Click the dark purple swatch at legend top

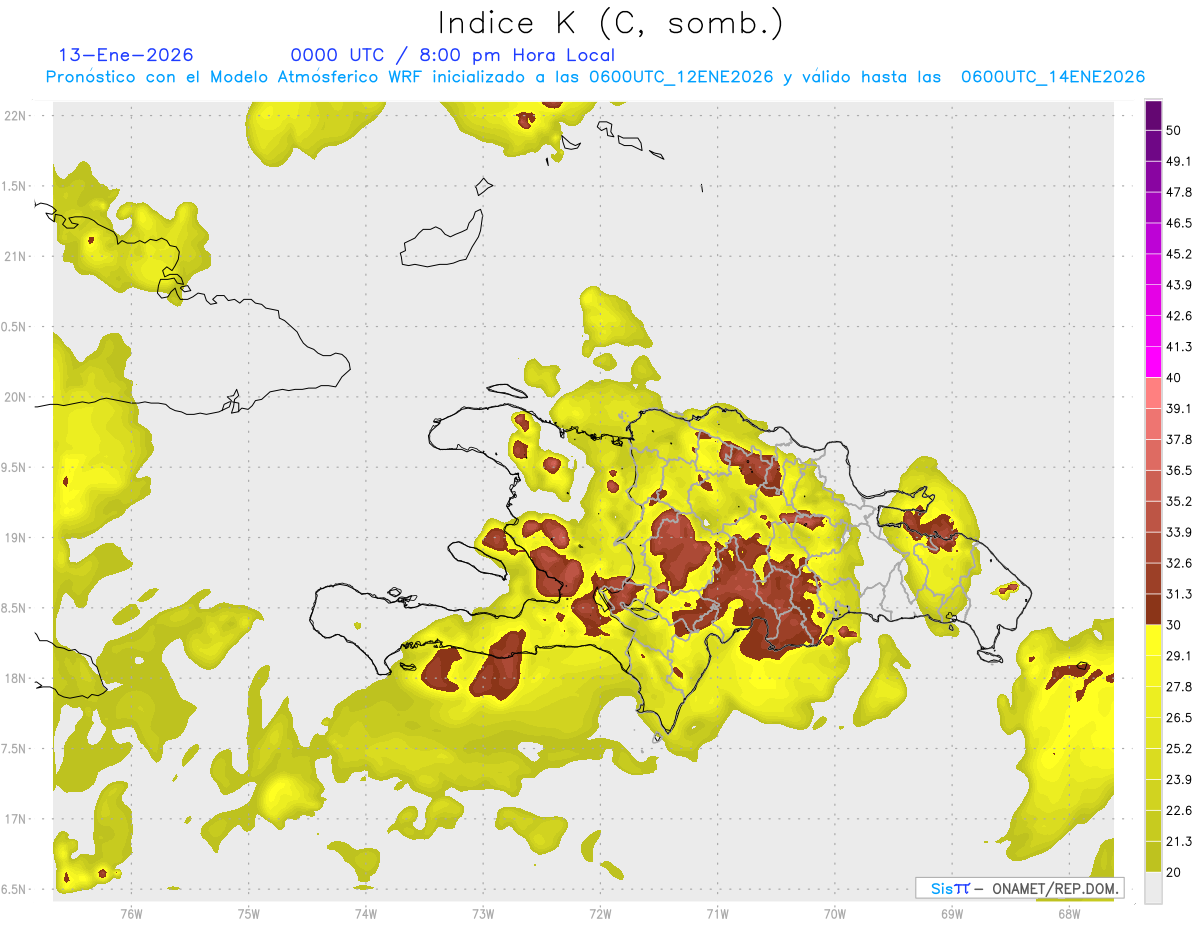[1153, 113]
